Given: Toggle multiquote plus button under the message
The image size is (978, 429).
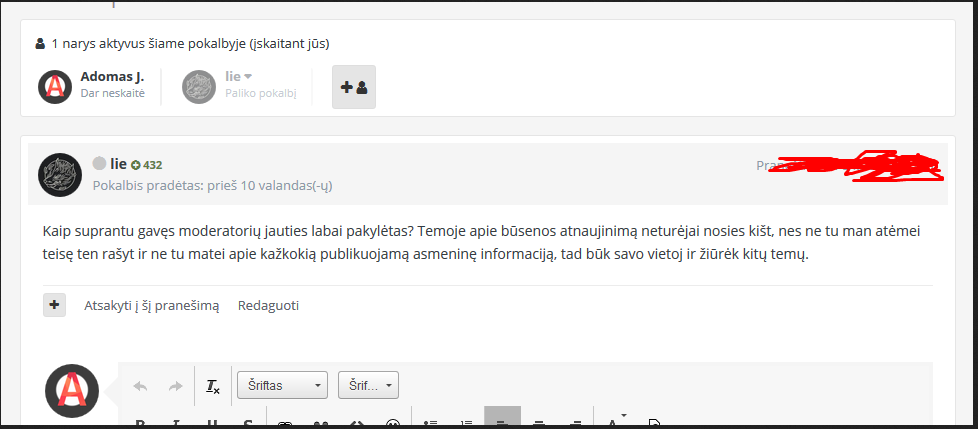Looking at the screenshot, I should (54, 306).
